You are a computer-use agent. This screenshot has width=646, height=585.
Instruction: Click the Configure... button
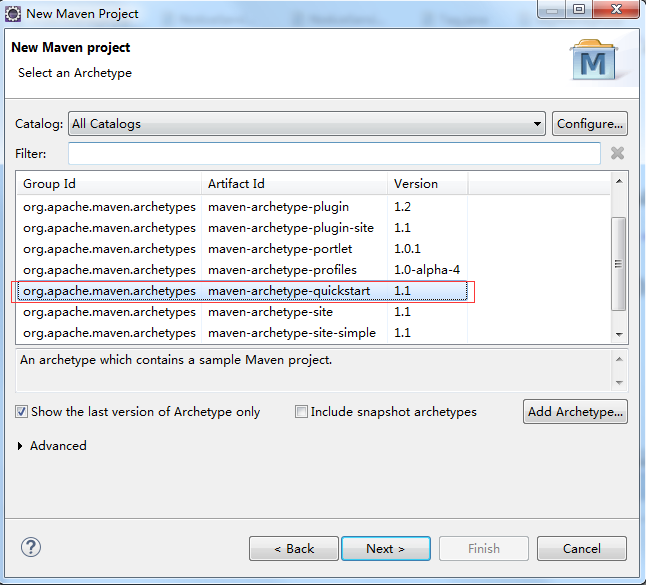click(590, 124)
